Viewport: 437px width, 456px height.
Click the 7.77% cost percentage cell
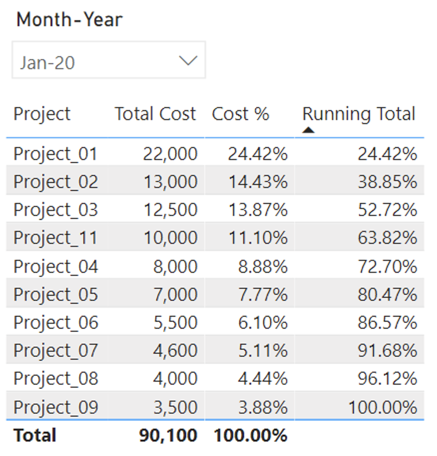click(263, 295)
